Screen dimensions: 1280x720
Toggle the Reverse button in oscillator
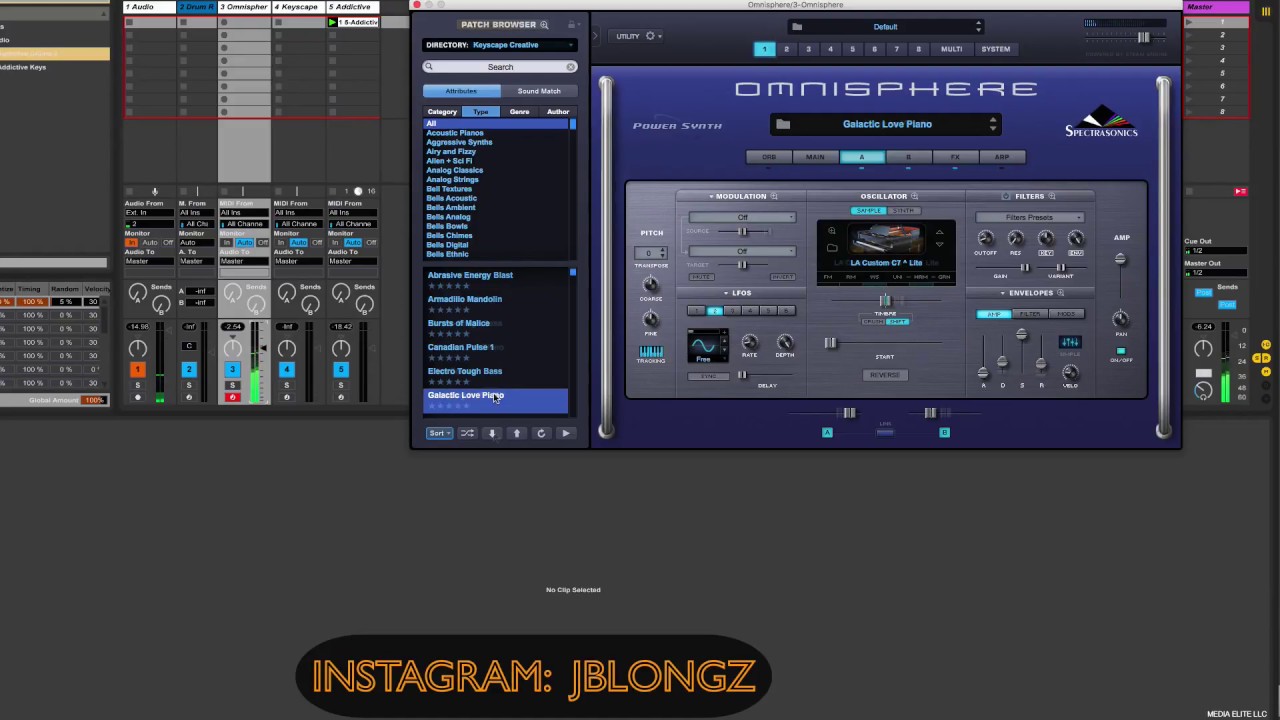(x=885, y=375)
